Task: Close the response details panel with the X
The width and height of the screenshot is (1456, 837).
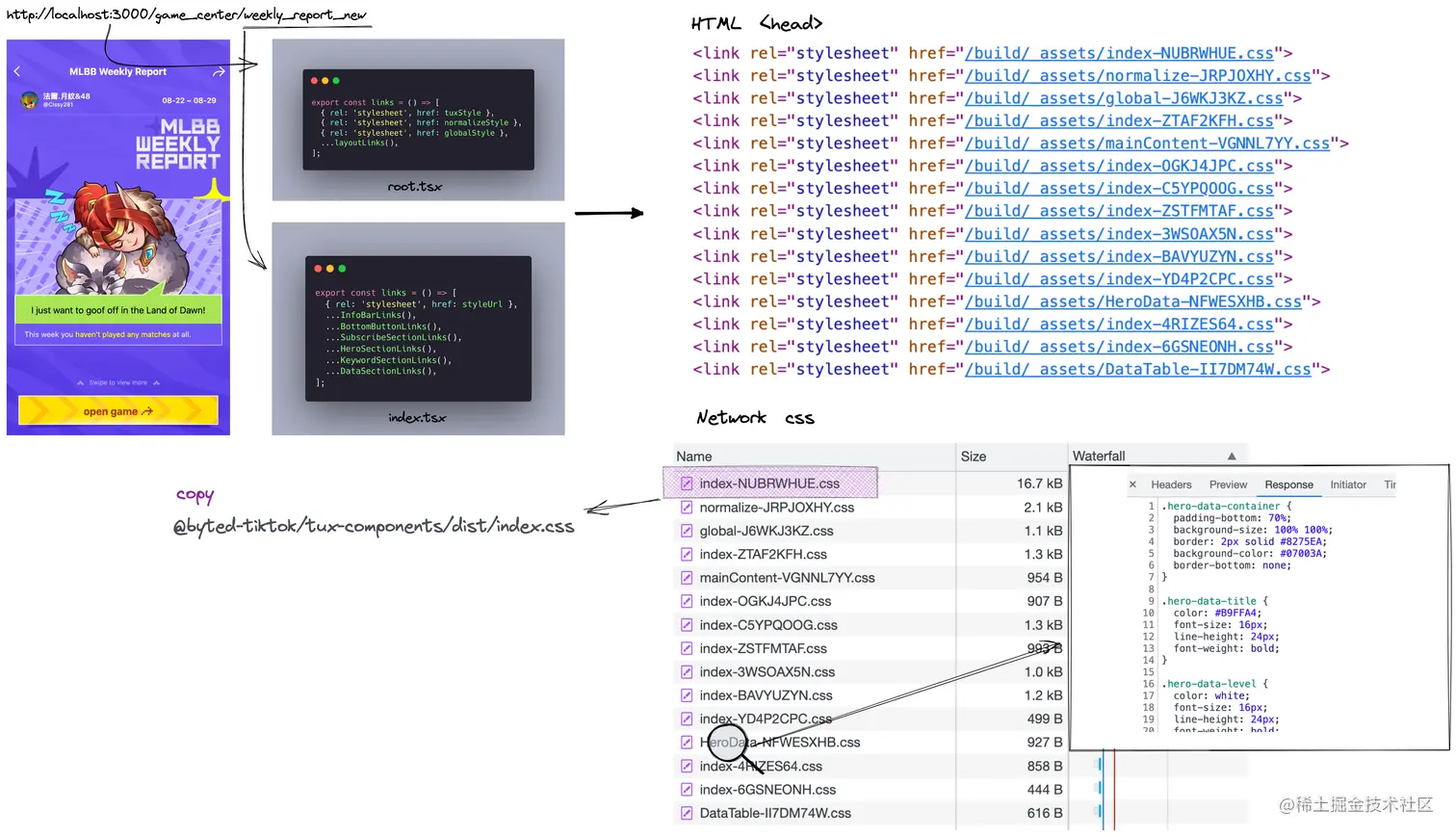Action: tap(1132, 484)
